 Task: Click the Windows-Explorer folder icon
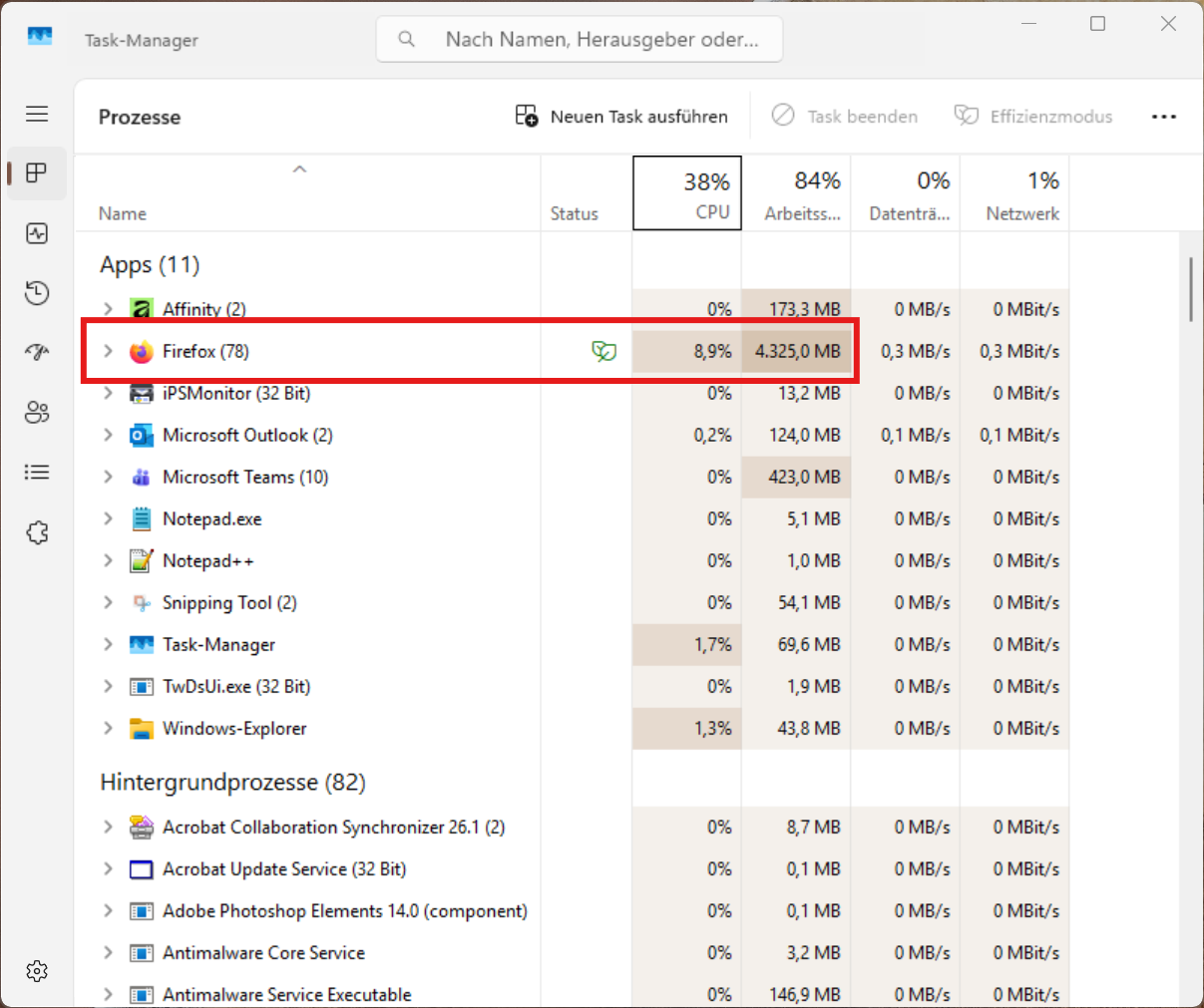pyautogui.click(x=142, y=728)
